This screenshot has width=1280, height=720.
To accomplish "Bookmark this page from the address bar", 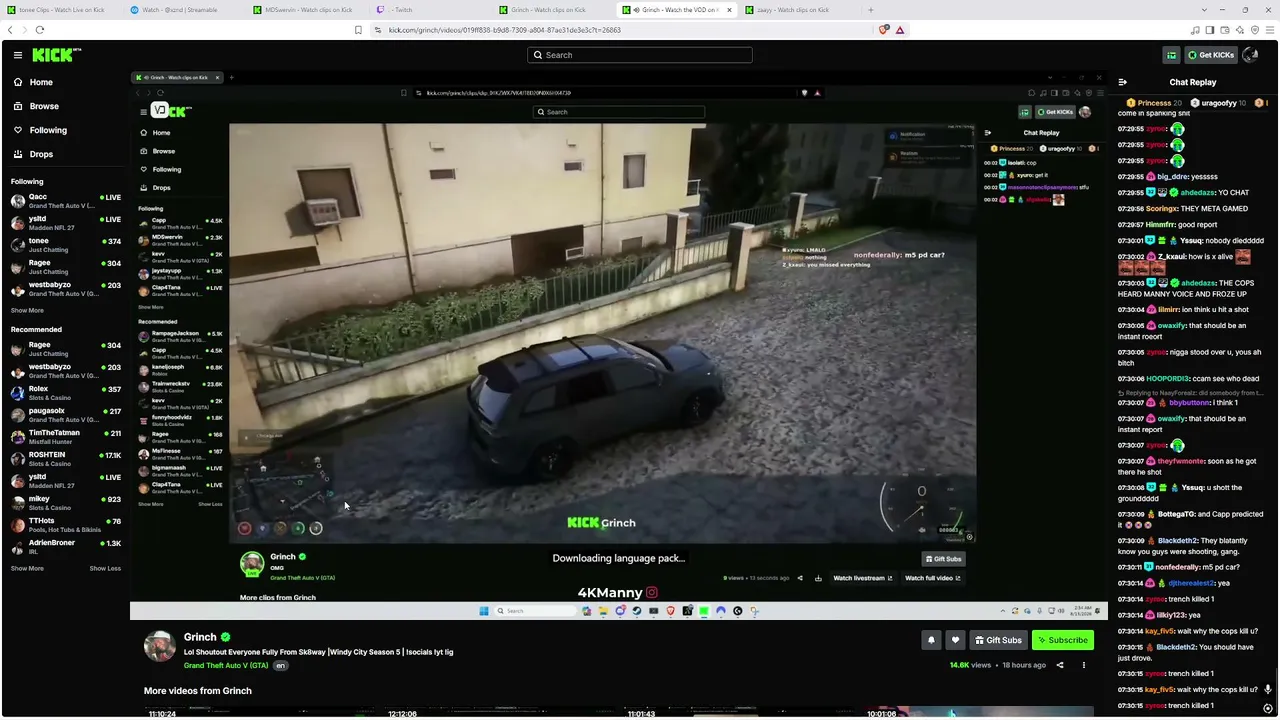I will [358, 30].
